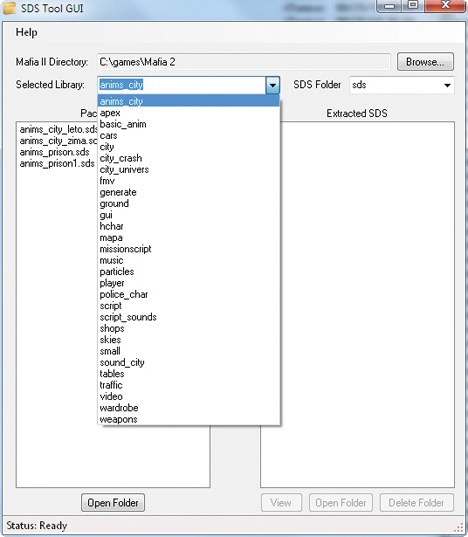This screenshot has width=468, height=537.
Task: Pick particles library option
Action: pos(189,272)
